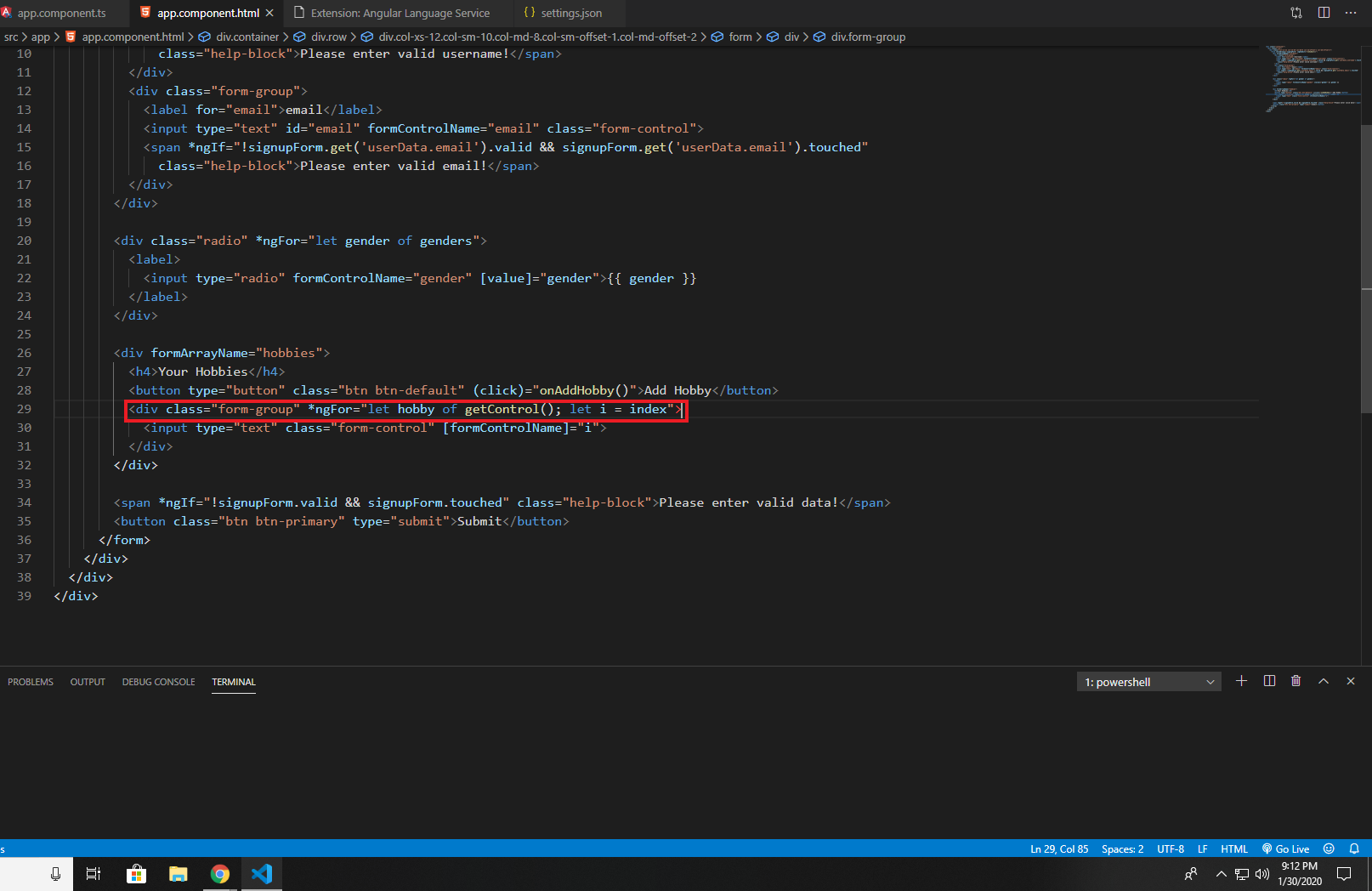The height and width of the screenshot is (891, 1372).
Task: Switch to the PROBLEMS tab
Action: pyautogui.click(x=31, y=681)
